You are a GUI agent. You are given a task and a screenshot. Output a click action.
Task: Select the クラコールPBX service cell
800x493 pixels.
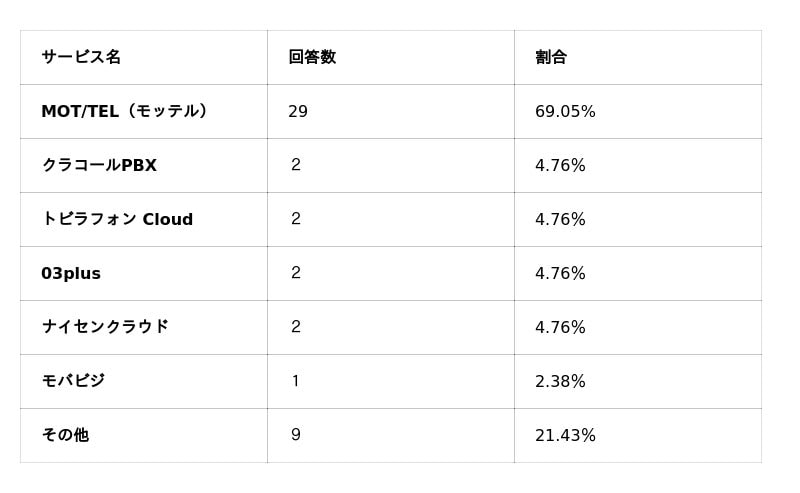[99, 165]
